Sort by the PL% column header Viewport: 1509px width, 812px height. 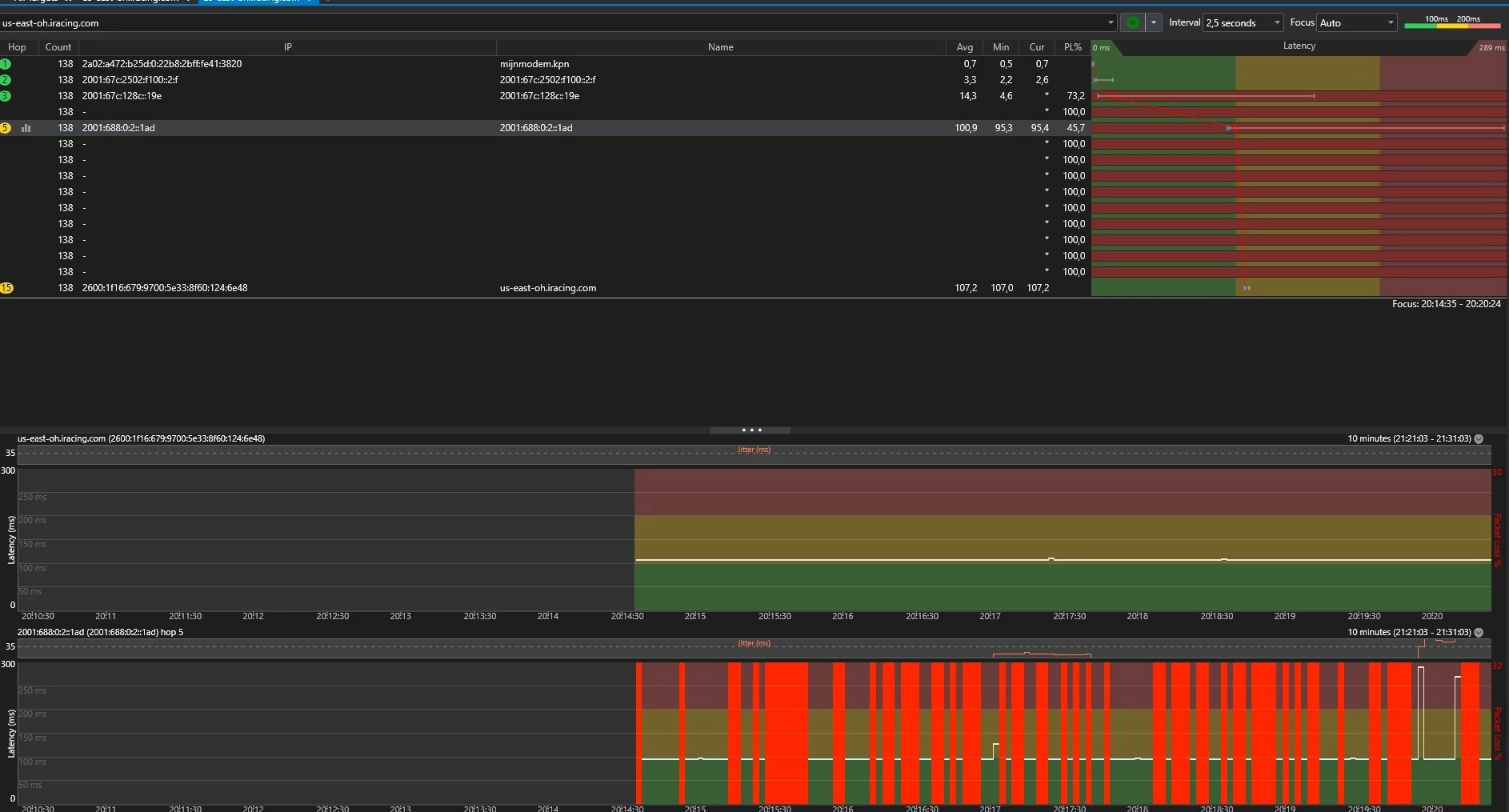point(1072,47)
